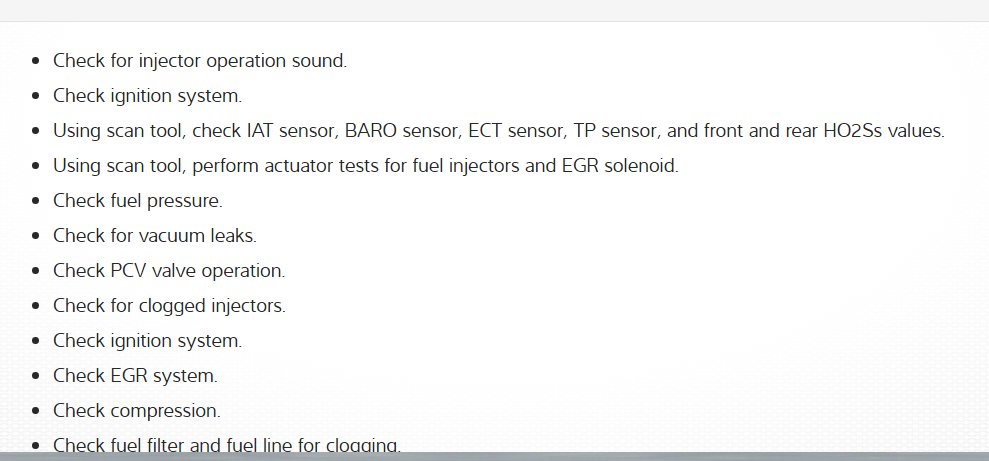This screenshot has height=461, width=989.
Task: Click the "Check for clogged injectors" line
Action: [x=169, y=306]
